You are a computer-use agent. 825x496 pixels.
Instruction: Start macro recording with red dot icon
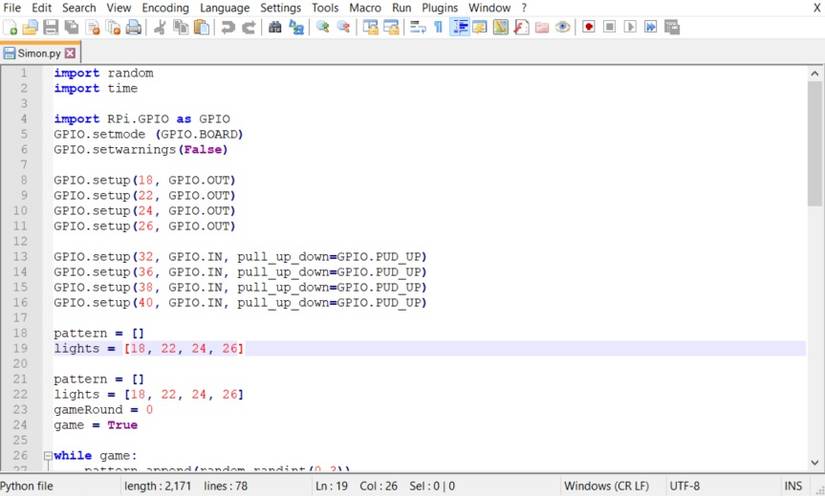[x=589, y=27]
